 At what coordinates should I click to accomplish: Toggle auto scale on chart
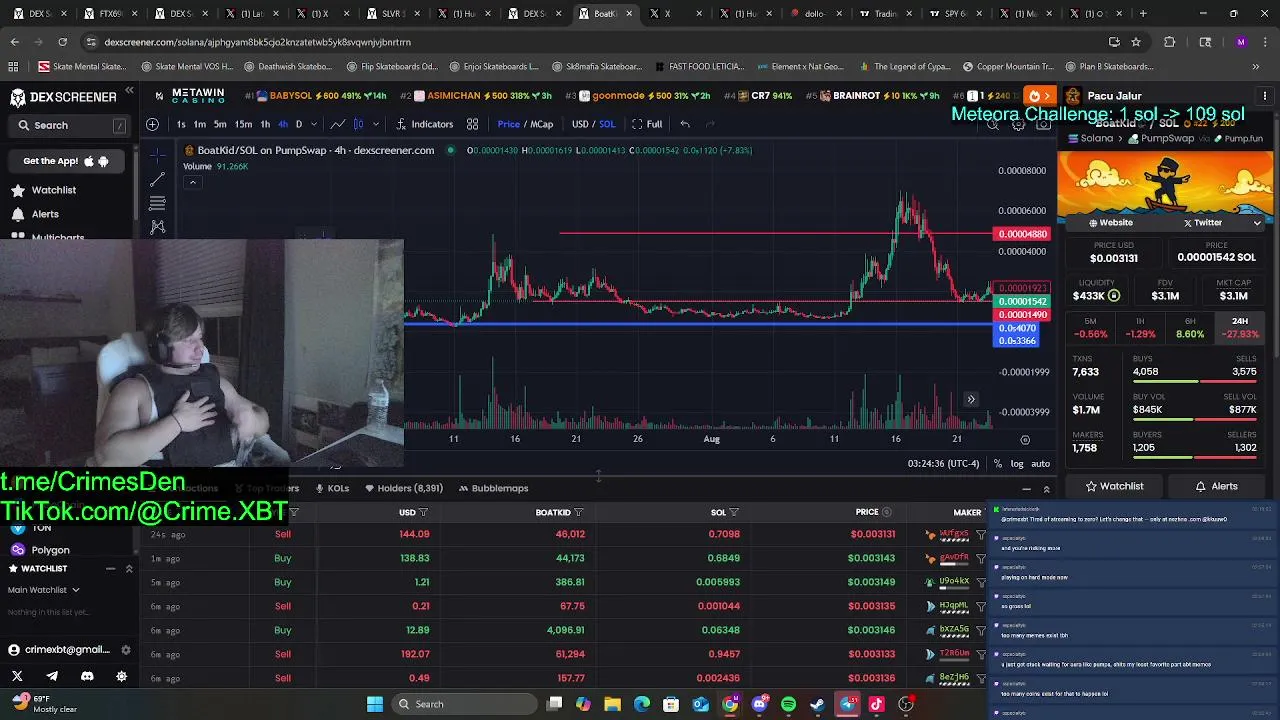click(1040, 464)
